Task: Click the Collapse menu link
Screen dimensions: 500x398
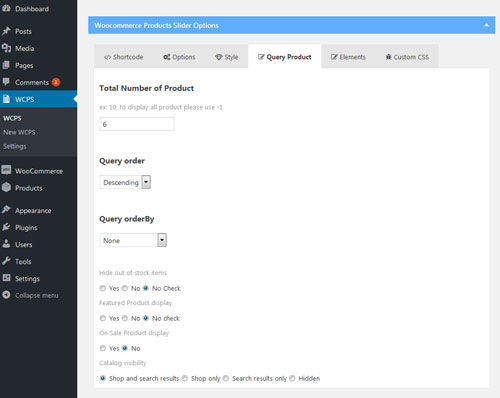Action: tap(37, 295)
